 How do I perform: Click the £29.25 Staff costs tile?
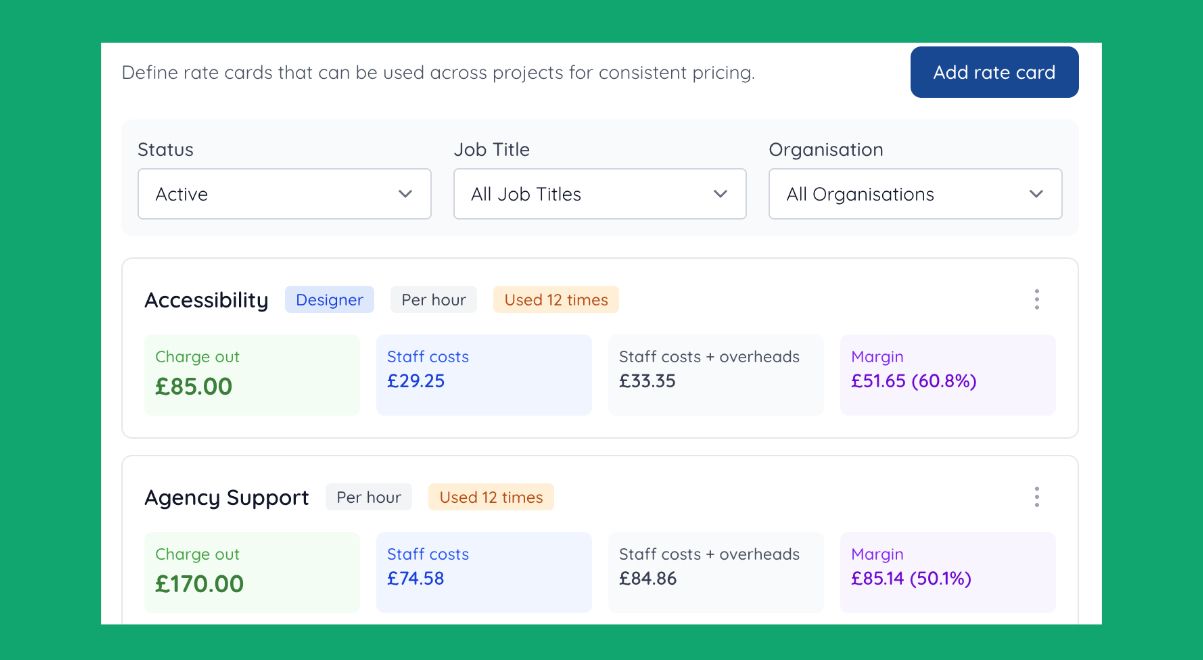click(x=484, y=374)
